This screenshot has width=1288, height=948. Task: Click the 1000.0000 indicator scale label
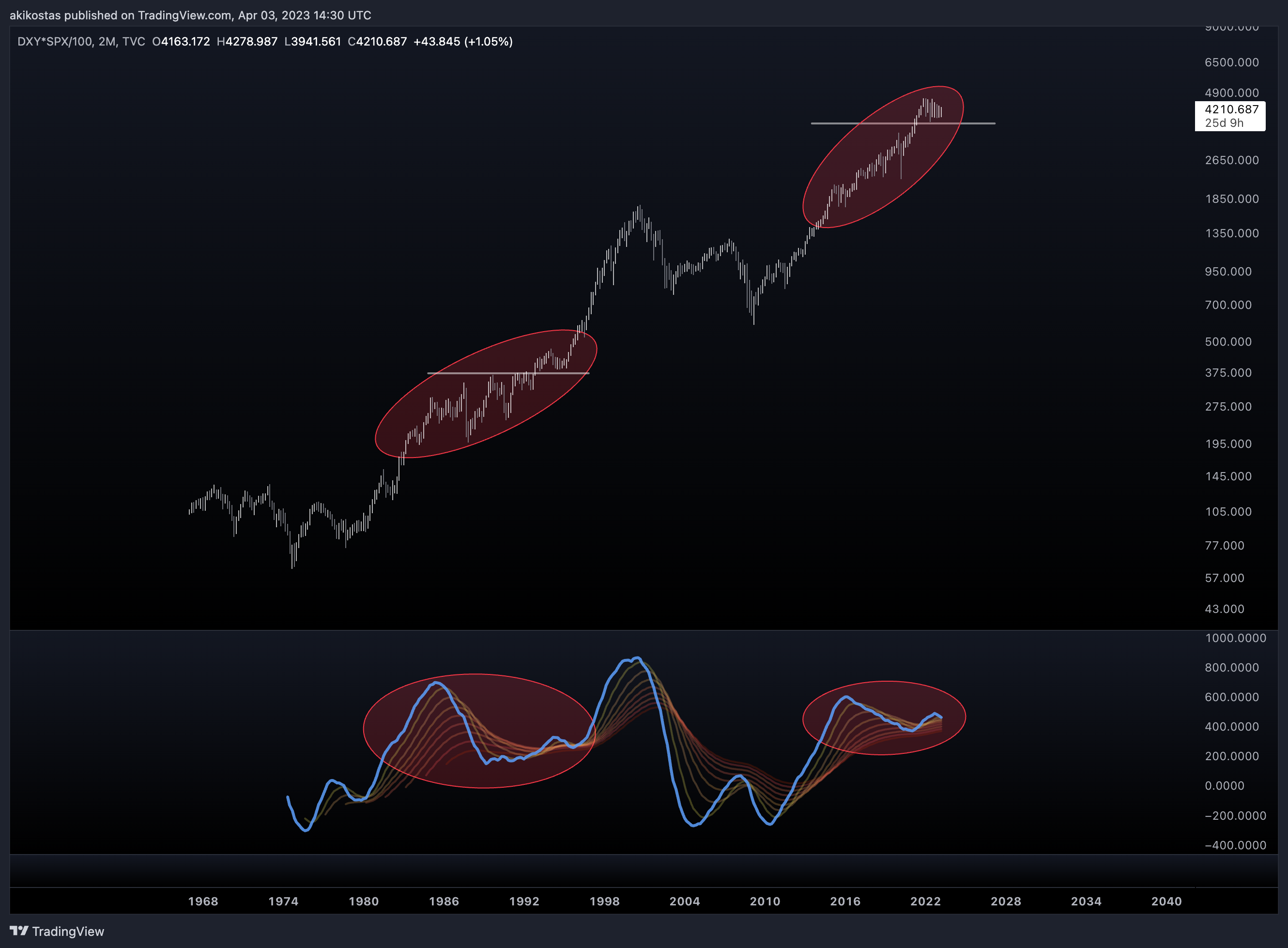[x=1235, y=638]
